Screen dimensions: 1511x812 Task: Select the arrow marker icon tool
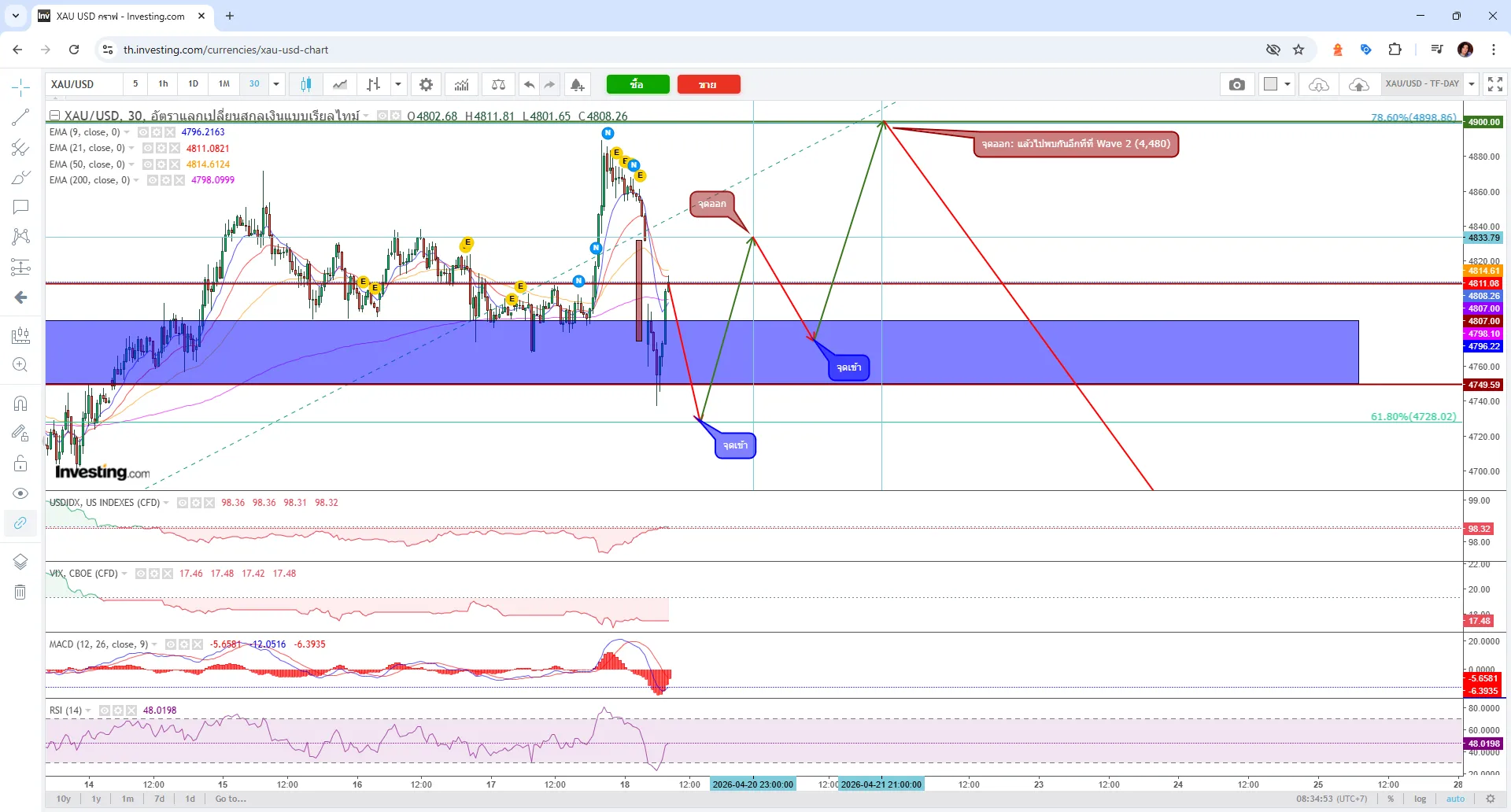pos(21,297)
